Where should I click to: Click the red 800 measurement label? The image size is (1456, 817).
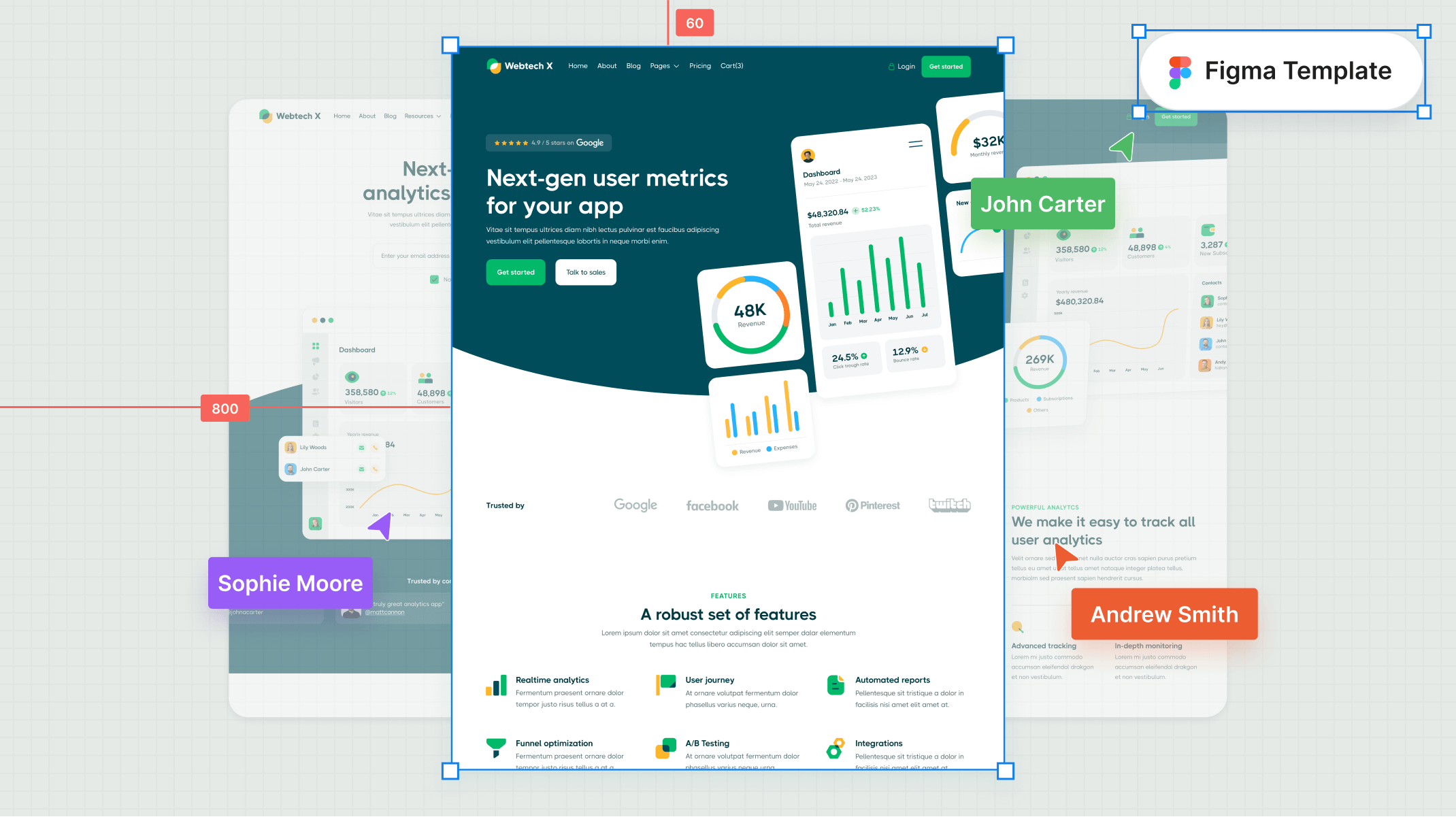click(x=225, y=408)
